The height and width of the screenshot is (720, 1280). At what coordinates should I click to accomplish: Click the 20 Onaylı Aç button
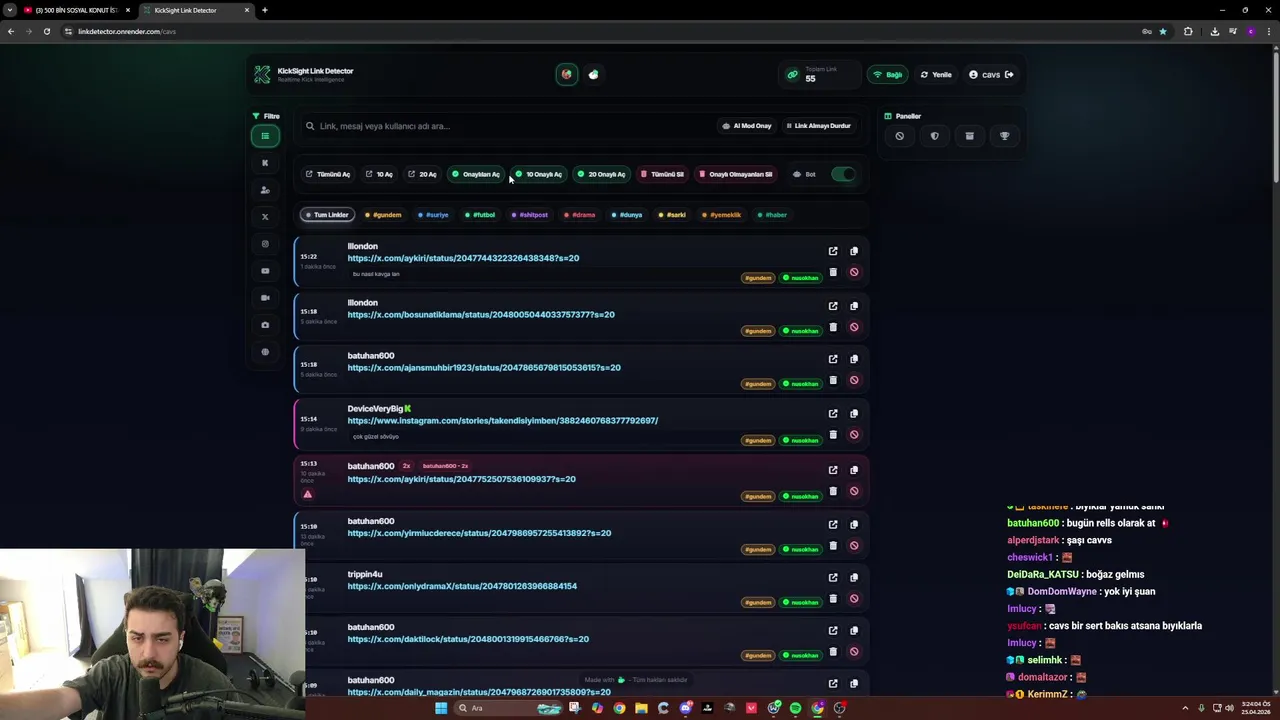(x=601, y=174)
